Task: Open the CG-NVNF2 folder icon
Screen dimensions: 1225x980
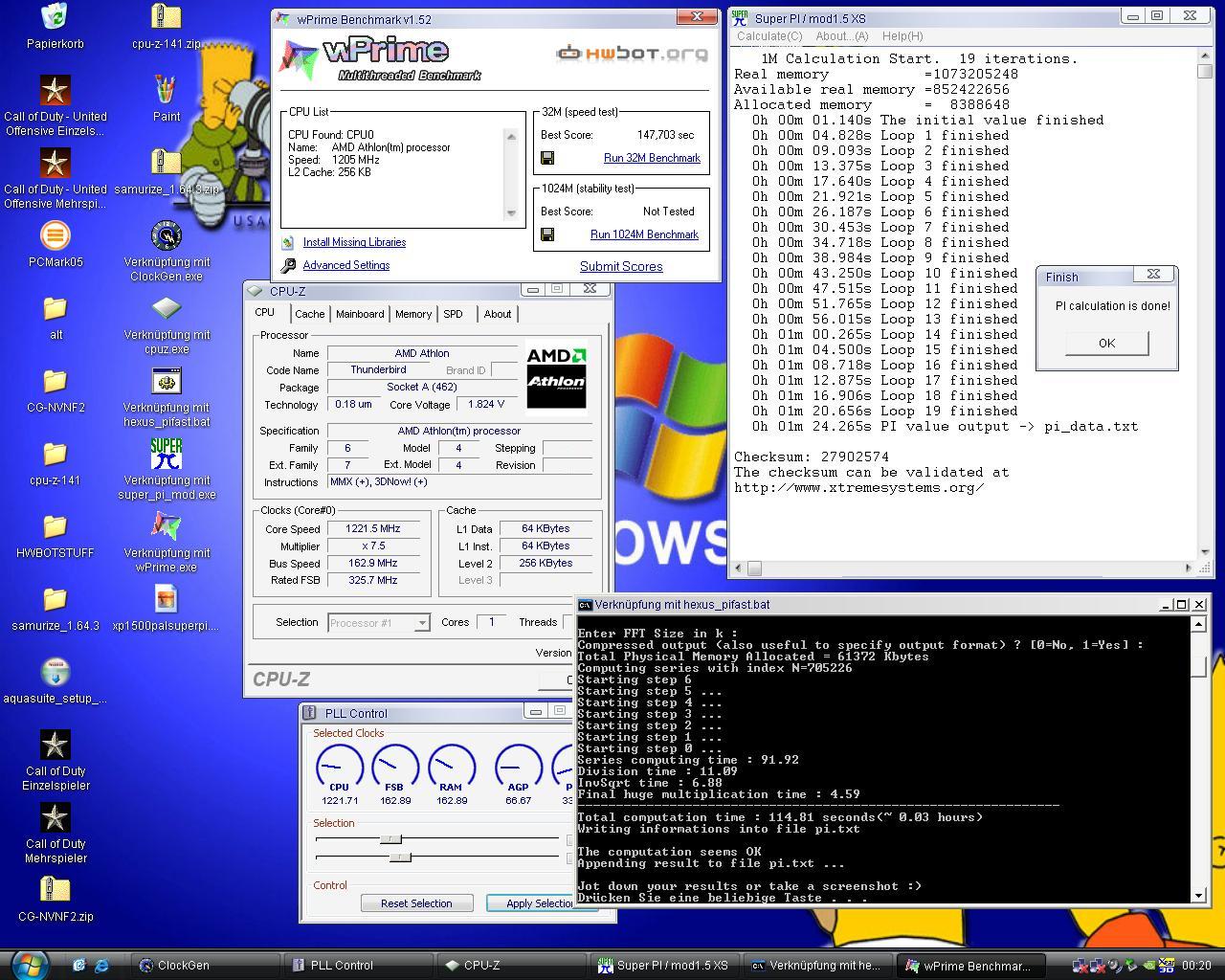Action: tap(55, 381)
